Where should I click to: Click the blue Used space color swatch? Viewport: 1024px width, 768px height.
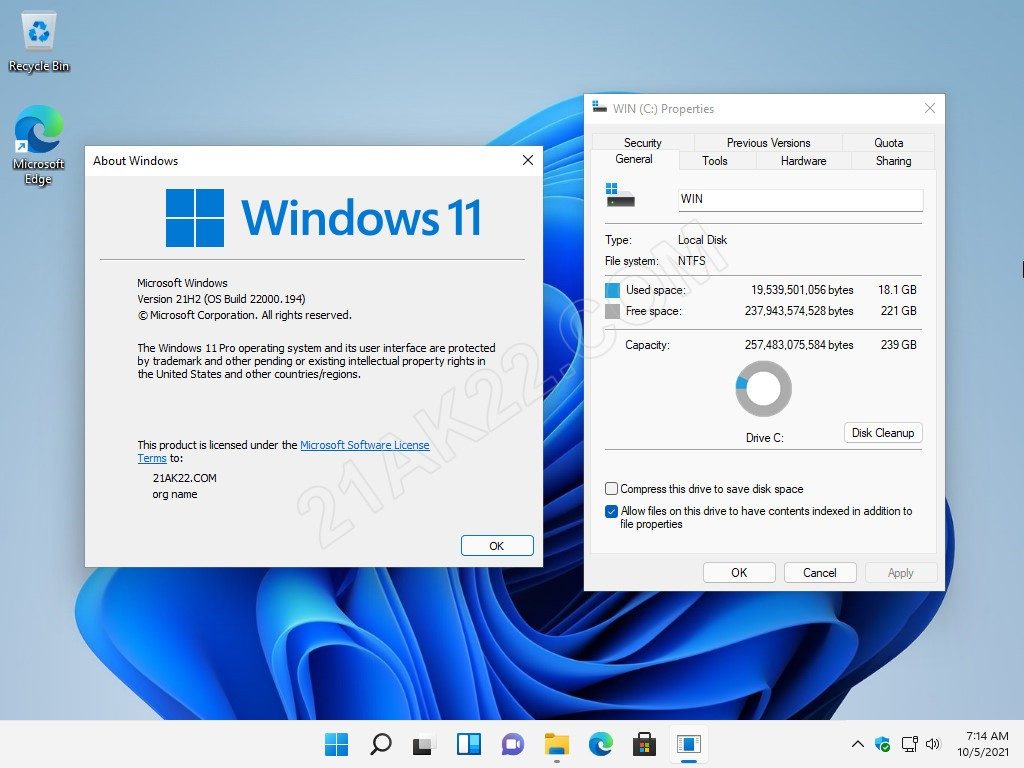pos(613,290)
